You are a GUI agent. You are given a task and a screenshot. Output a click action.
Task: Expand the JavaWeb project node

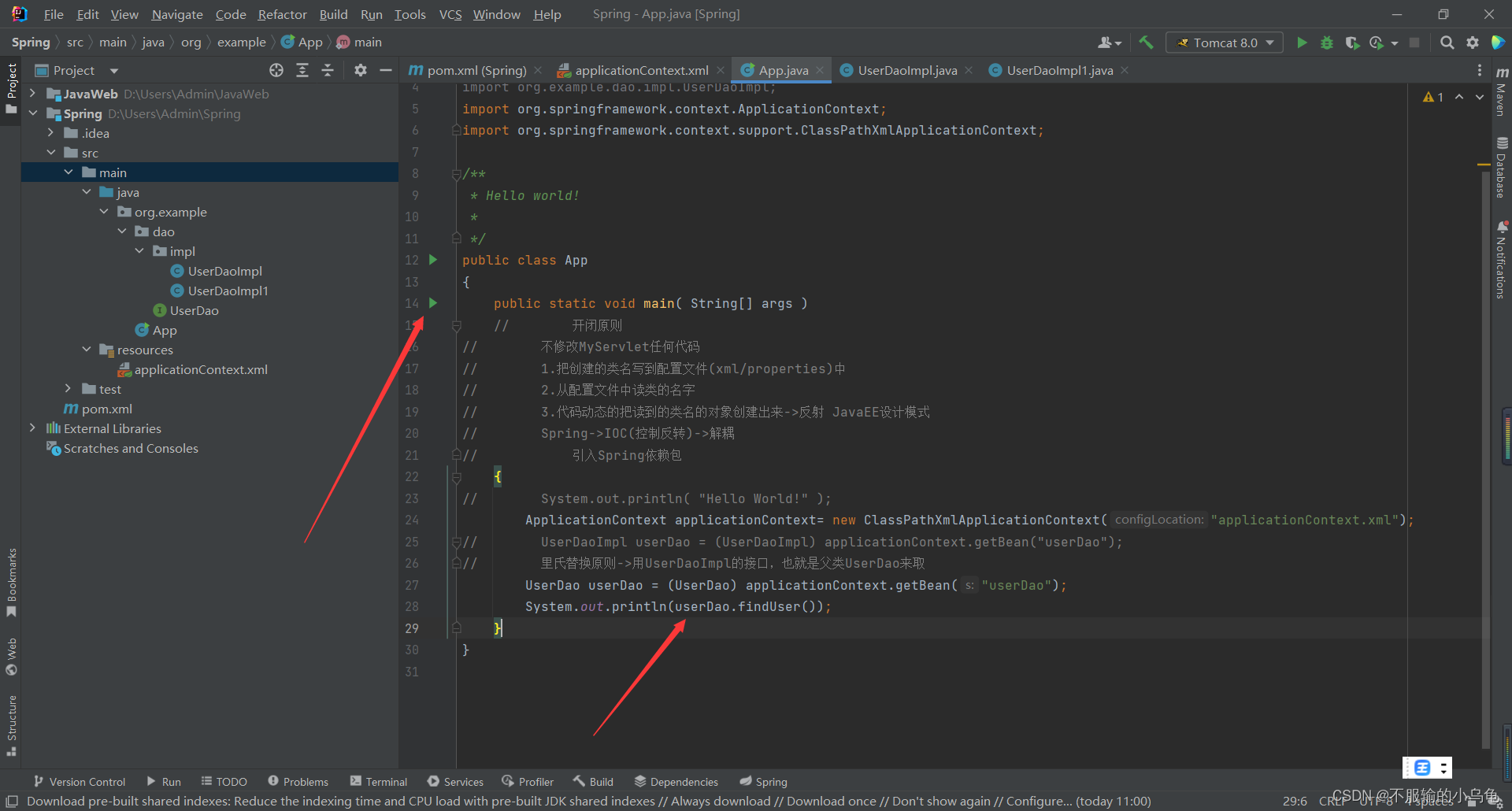(x=32, y=94)
